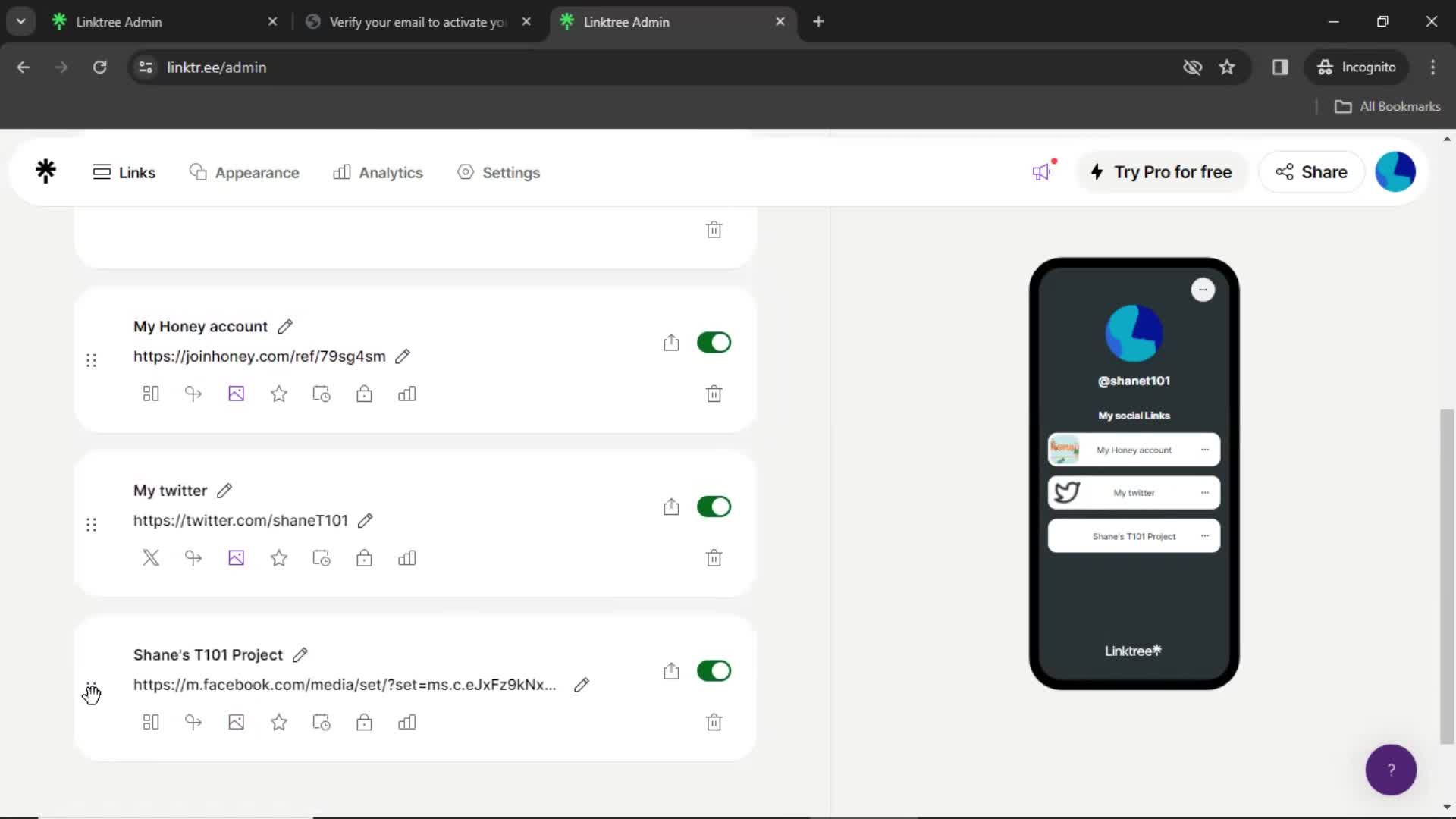Image resolution: width=1456 pixels, height=819 pixels.
Task: Edit the My twitter title
Action: (x=224, y=491)
